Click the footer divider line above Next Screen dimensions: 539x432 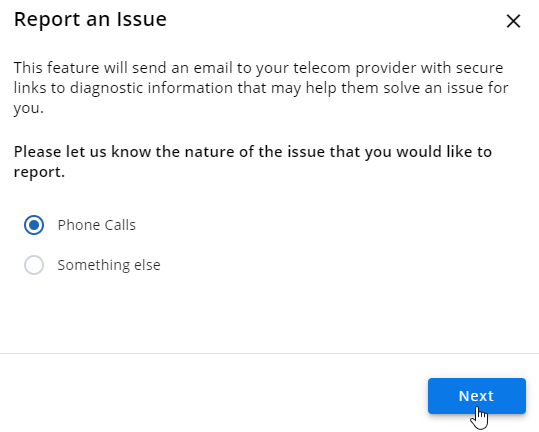click(270, 353)
